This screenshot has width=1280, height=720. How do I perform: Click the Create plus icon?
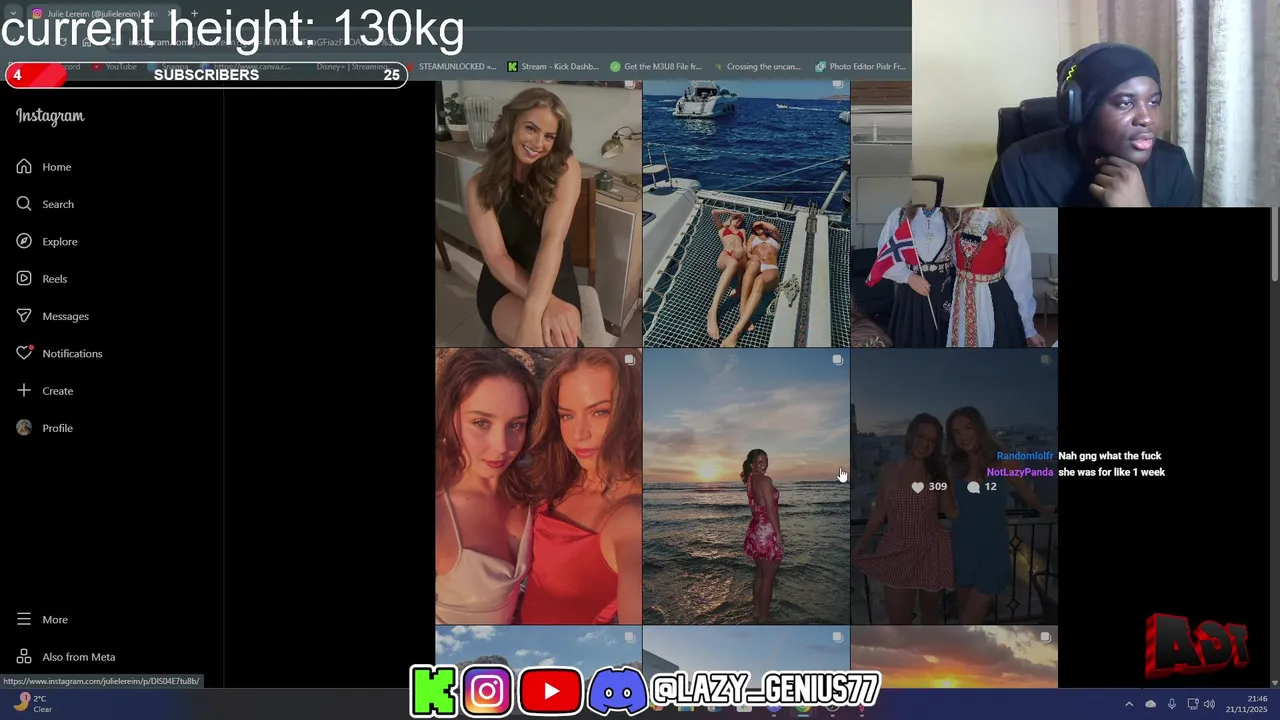click(x=24, y=391)
